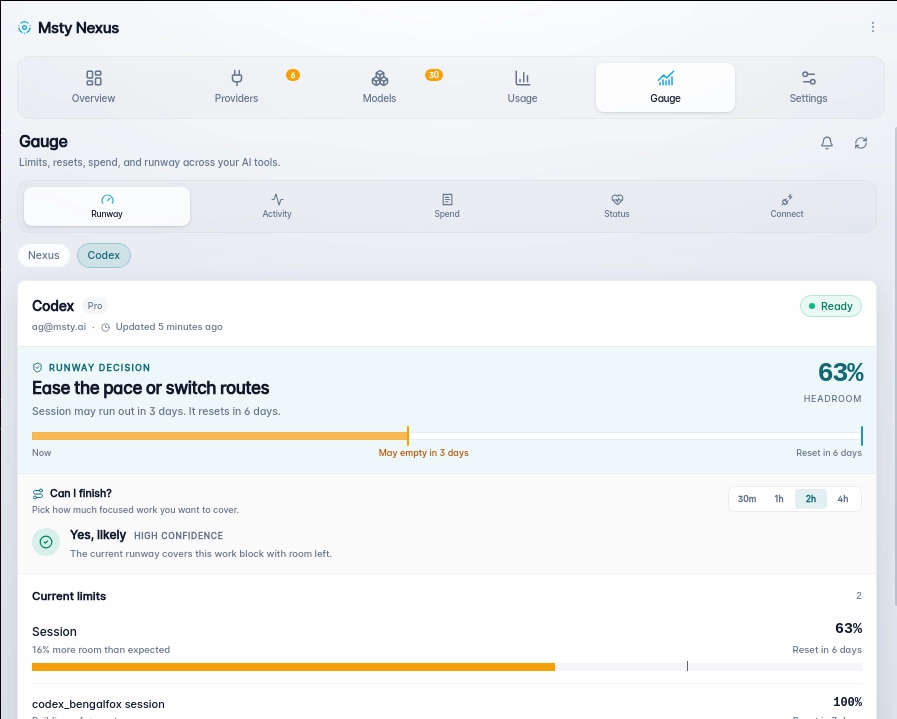Switch to the Activity sub-tab
897x719 pixels.
[277, 206]
